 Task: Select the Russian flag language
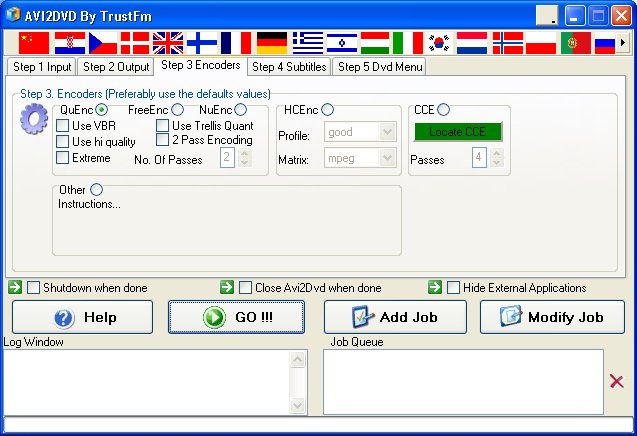pyautogui.click(x=605, y=43)
